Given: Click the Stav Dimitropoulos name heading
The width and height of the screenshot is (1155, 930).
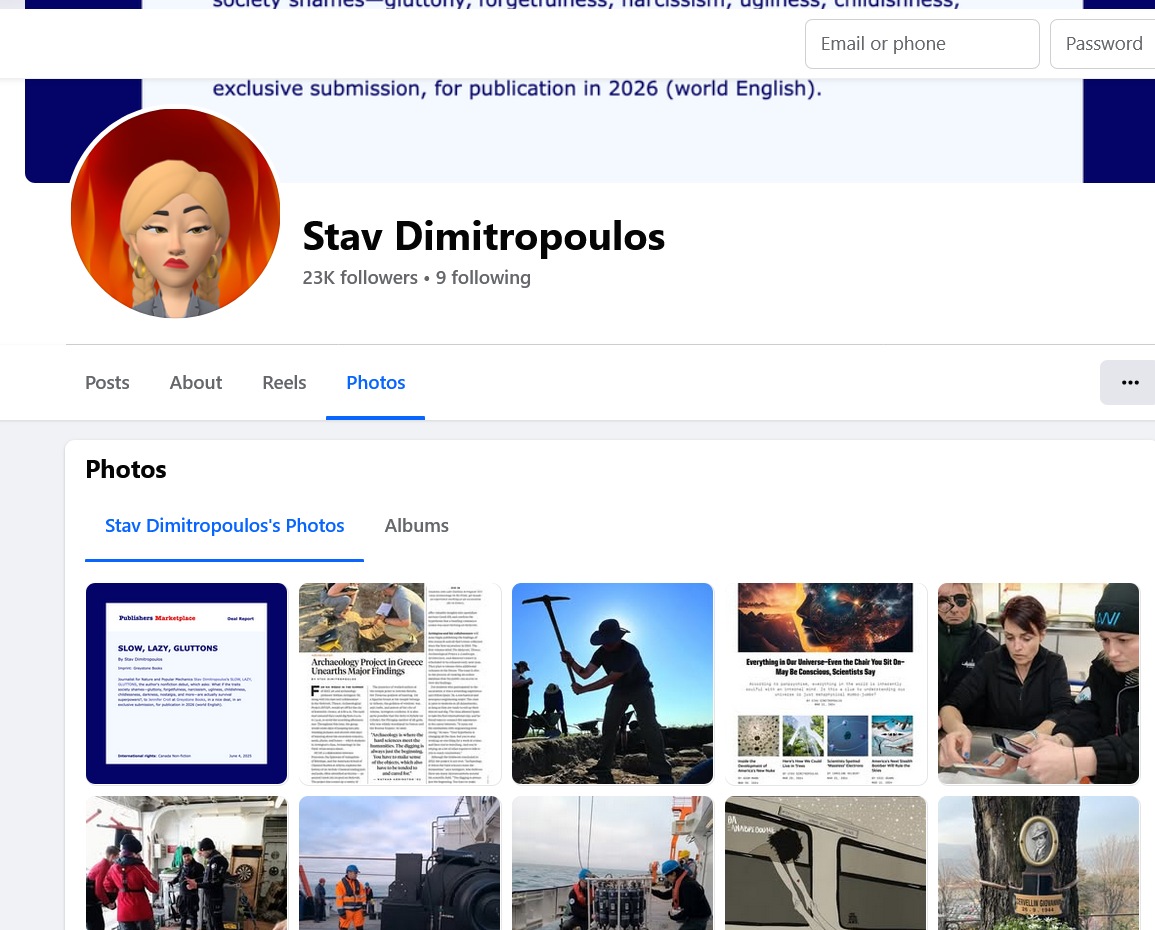Looking at the screenshot, I should (x=483, y=236).
